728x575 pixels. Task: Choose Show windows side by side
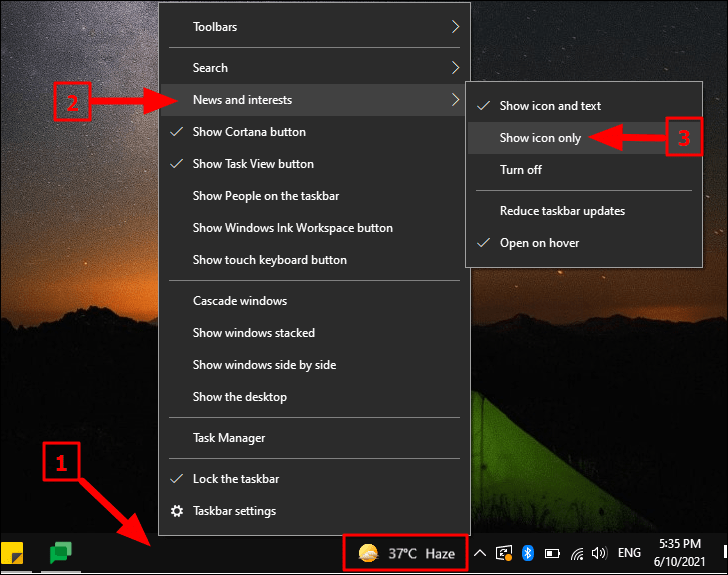314,365
